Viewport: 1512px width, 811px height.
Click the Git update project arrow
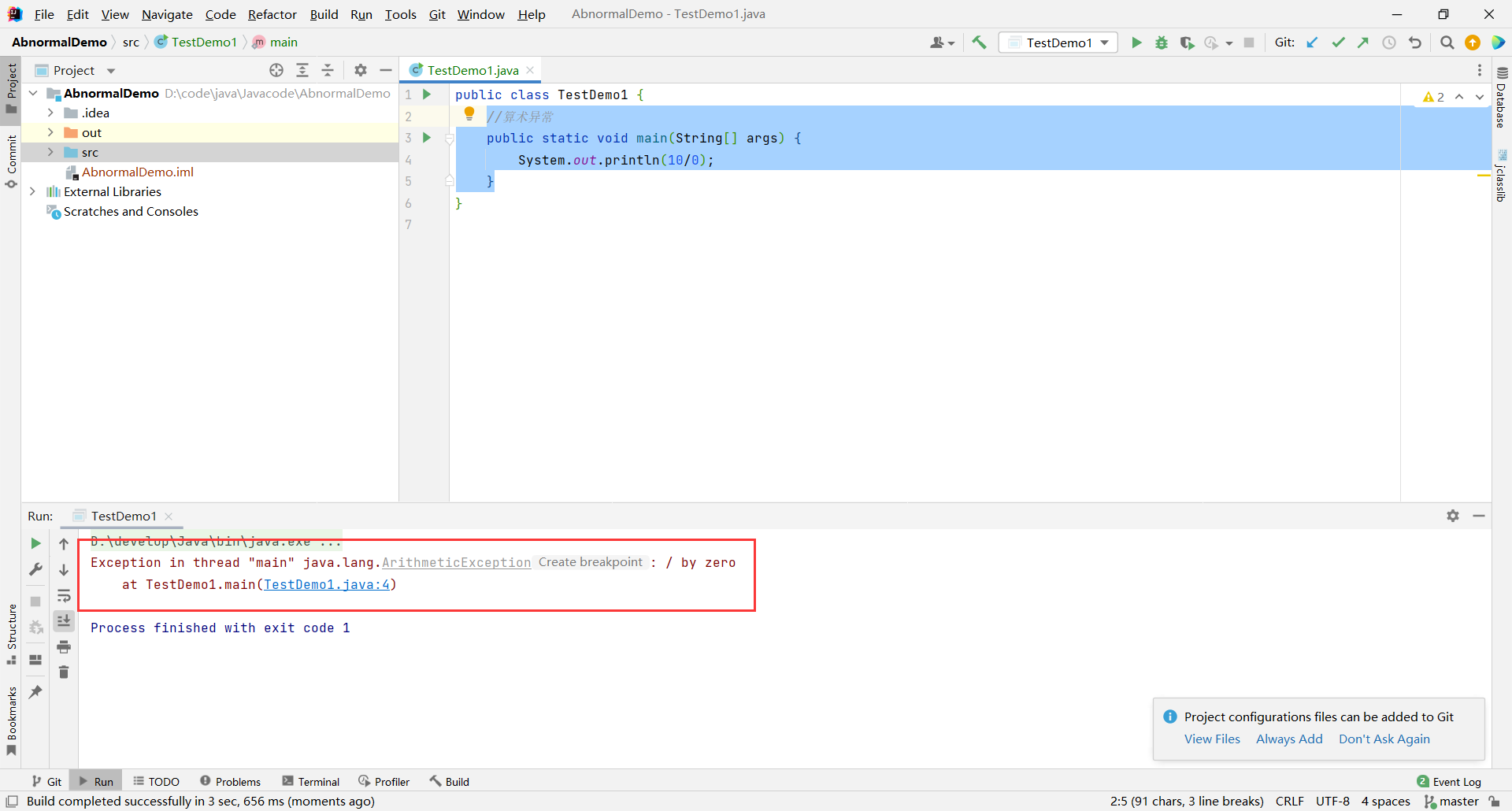[1312, 43]
